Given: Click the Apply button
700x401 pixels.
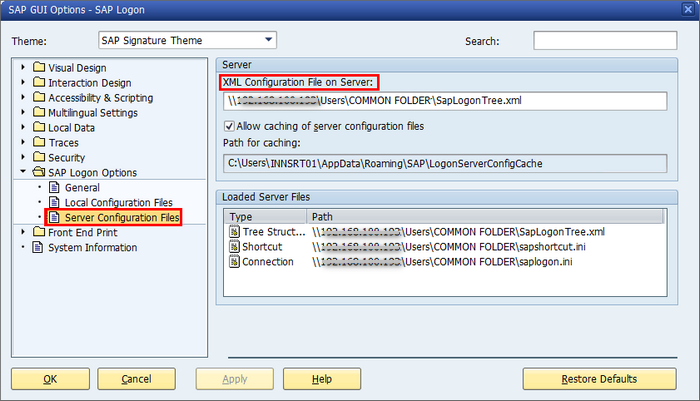Looking at the screenshot, I should [235, 379].
